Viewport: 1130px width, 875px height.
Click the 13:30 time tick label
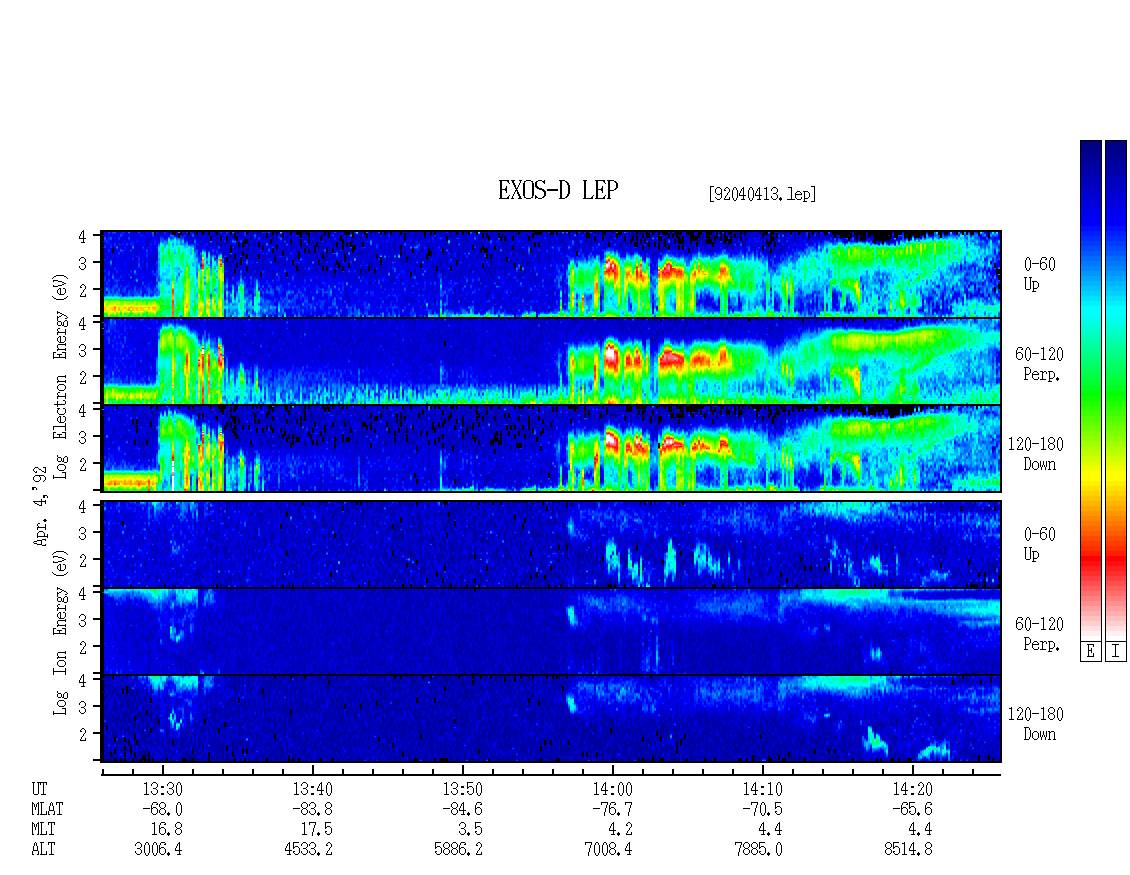pos(162,789)
